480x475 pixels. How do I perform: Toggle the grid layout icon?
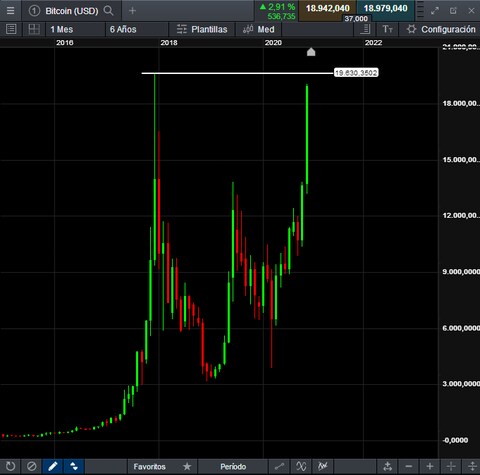click(34, 29)
